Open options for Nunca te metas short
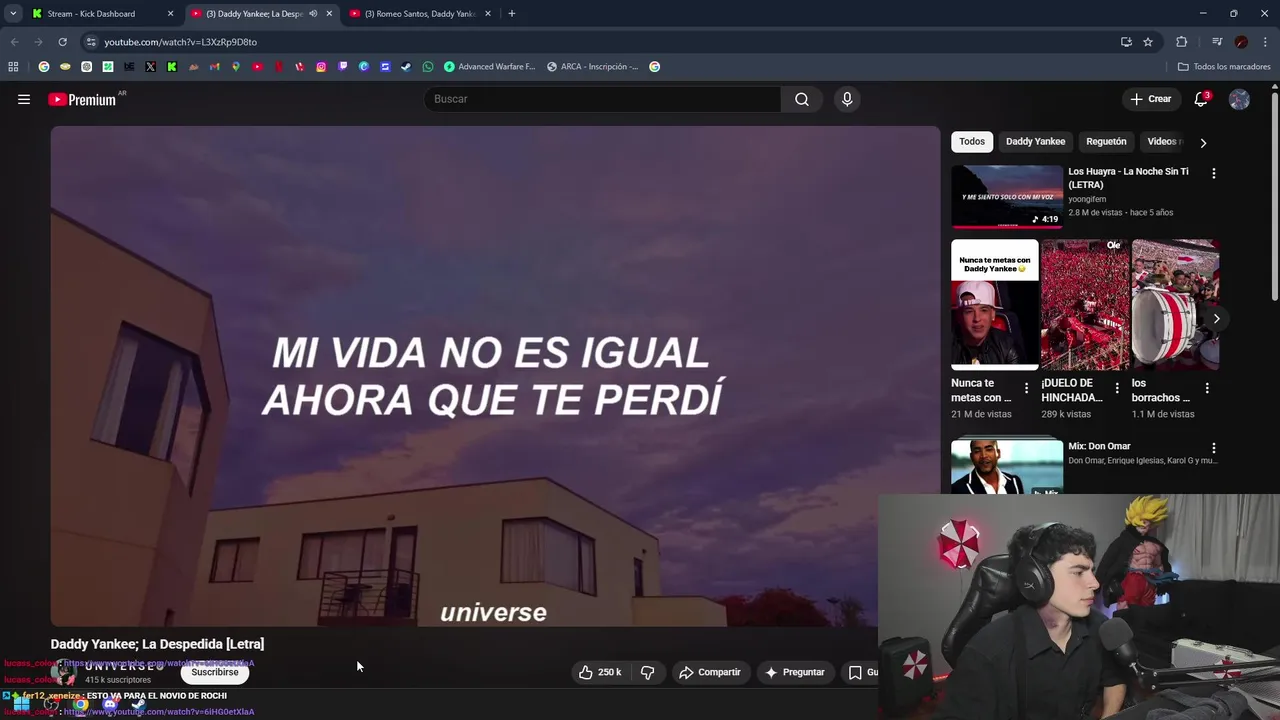Image resolution: width=1280 pixels, height=720 pixels. click(1026, 388)
